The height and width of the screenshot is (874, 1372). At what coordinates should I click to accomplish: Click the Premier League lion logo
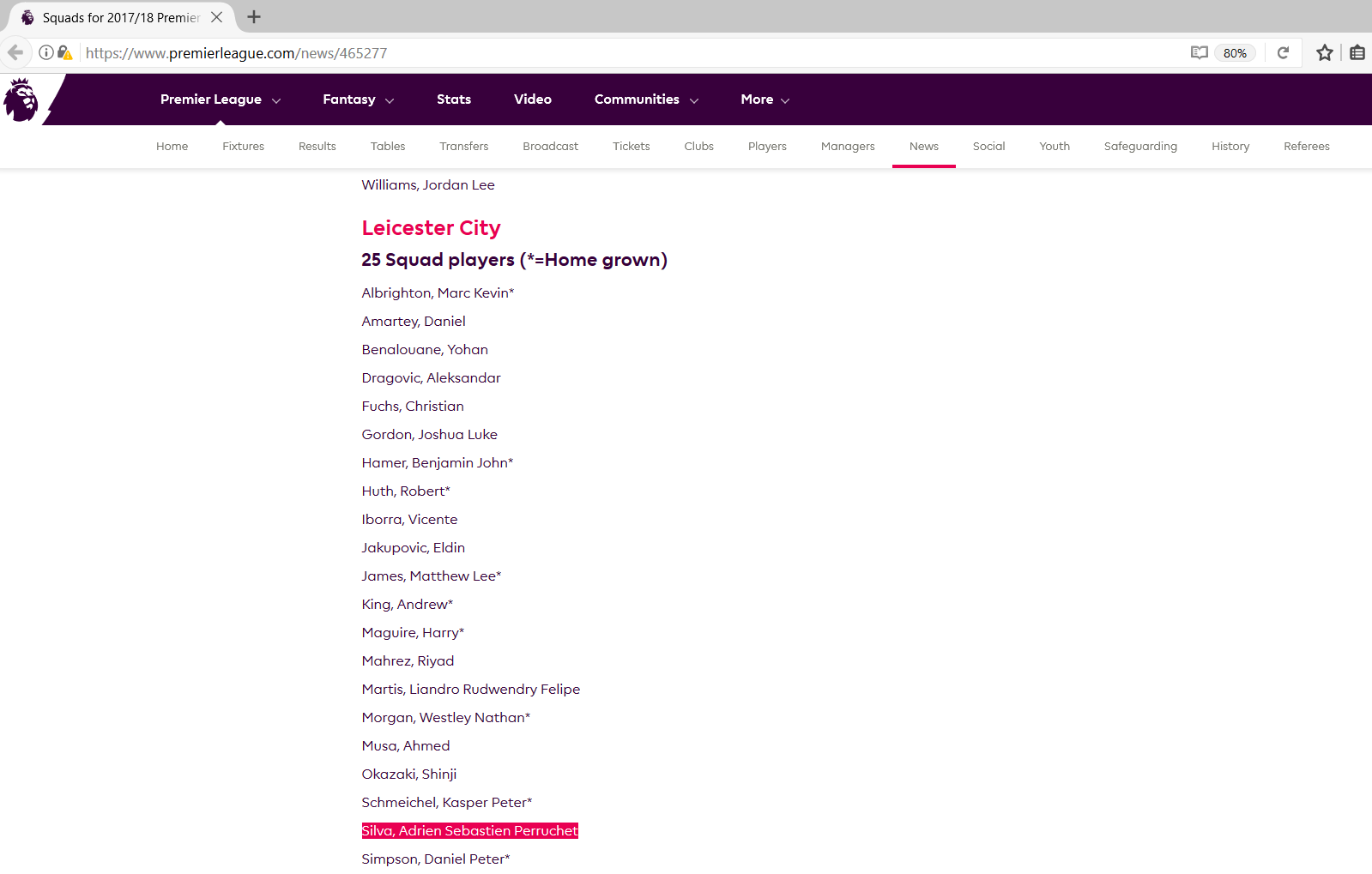click(x=21, y=99)
